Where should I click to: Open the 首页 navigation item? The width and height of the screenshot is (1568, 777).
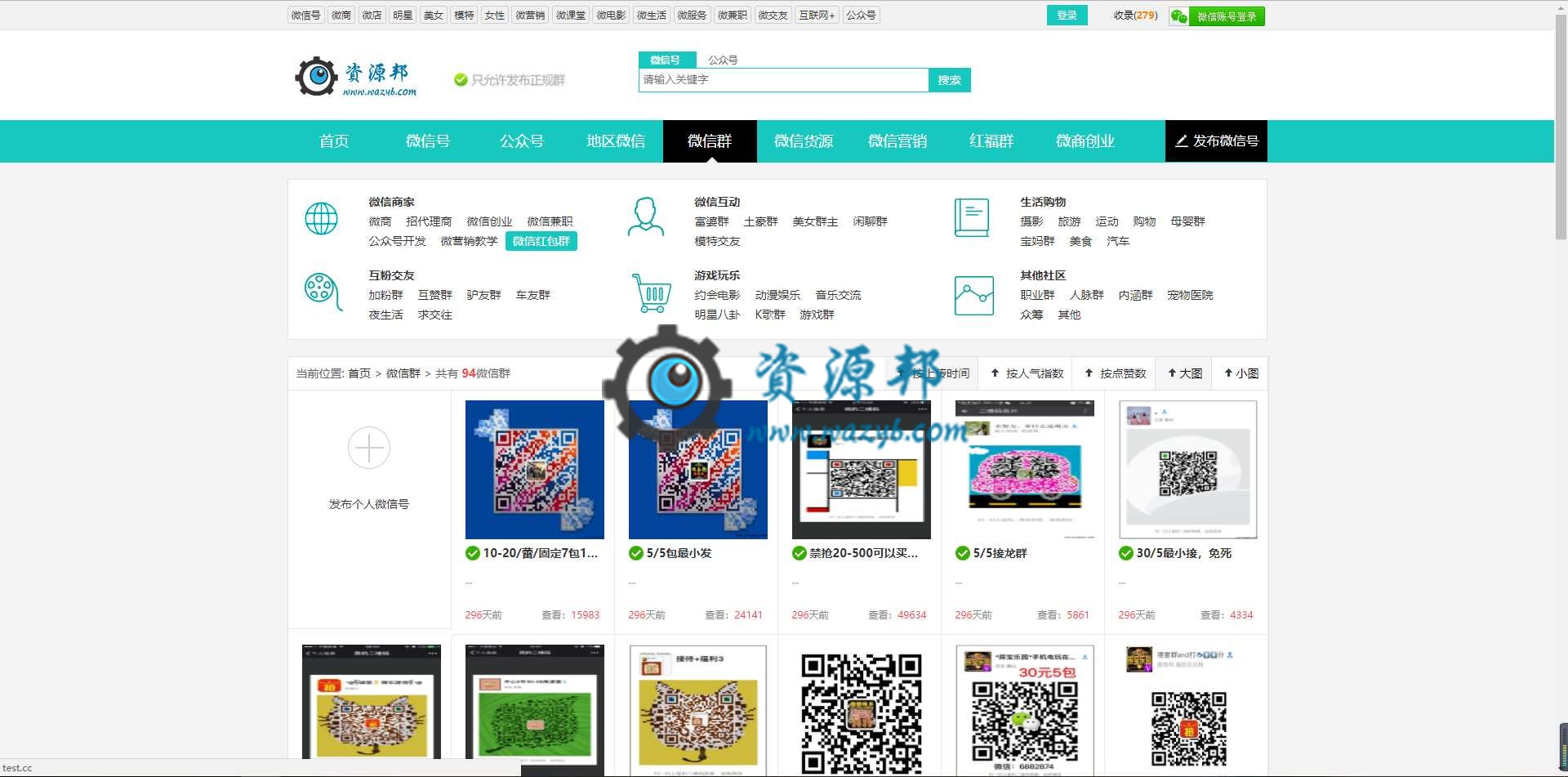[334, 141]
